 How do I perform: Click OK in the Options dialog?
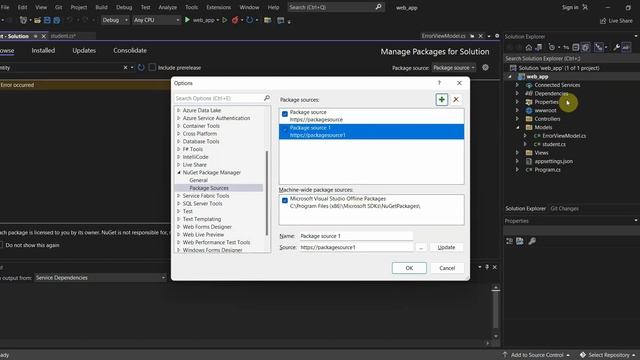[x=409, y=268]
